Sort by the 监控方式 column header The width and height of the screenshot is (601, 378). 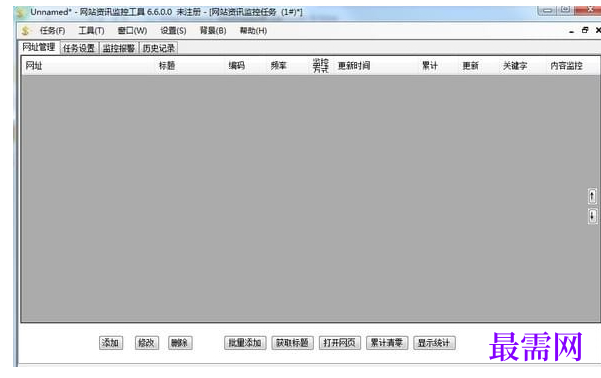point(321,66)
